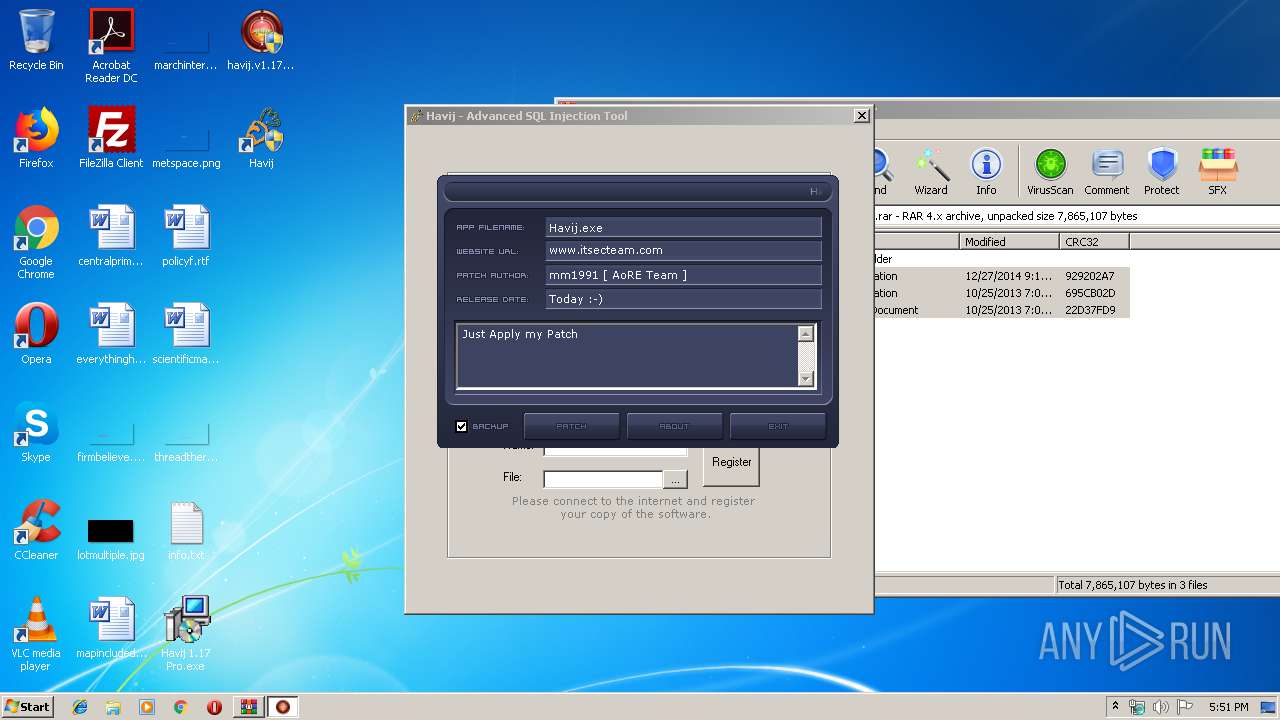Toggle the Backup checkbox in patcher

pyautogui.click(x=461, y=426)
